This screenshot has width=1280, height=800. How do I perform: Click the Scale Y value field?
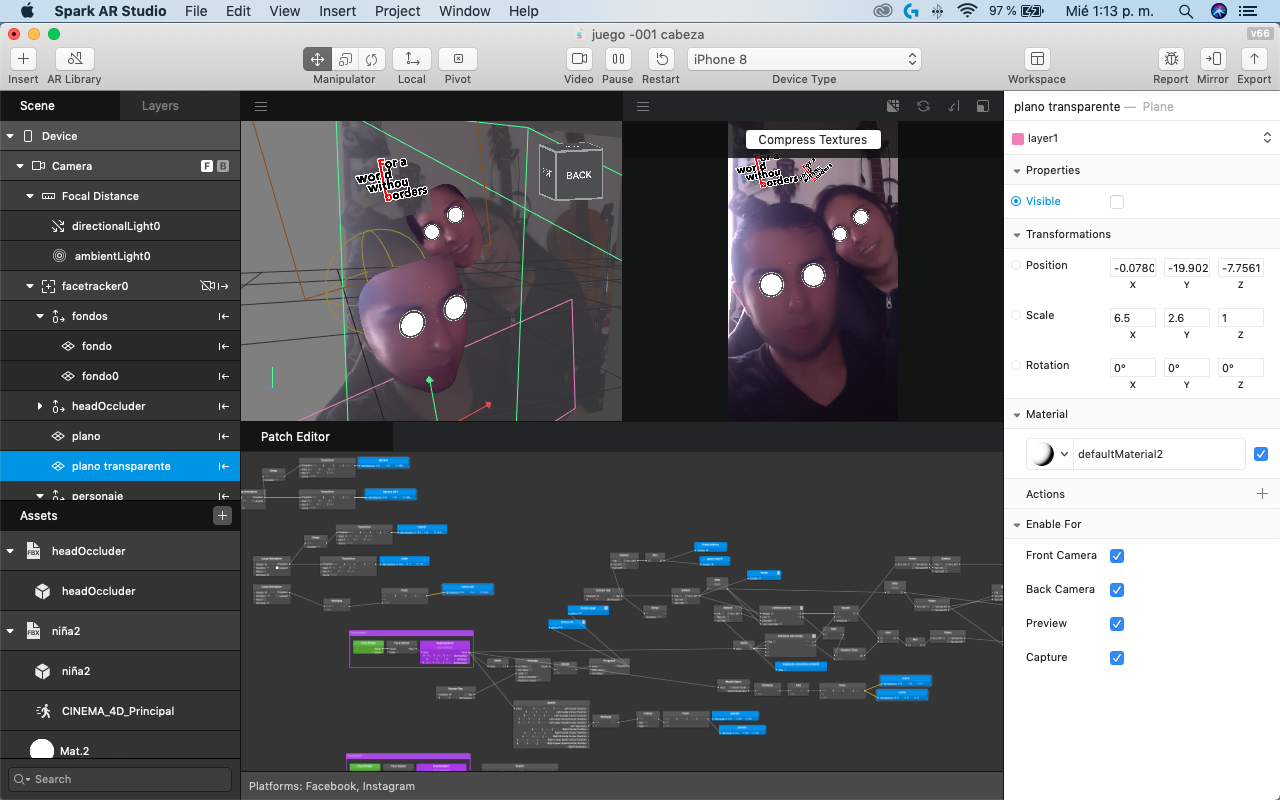[x=1187, y=318]
